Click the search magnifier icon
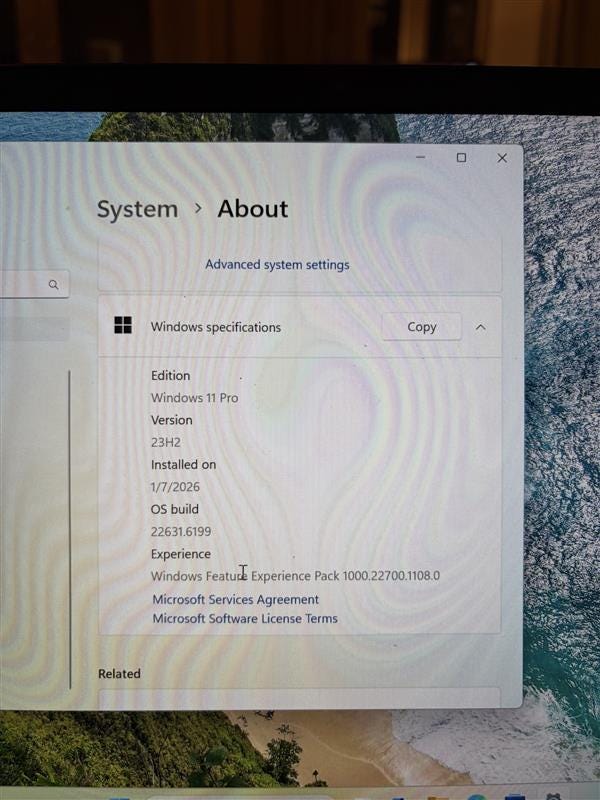600x800 pixels. click(53, 285)
